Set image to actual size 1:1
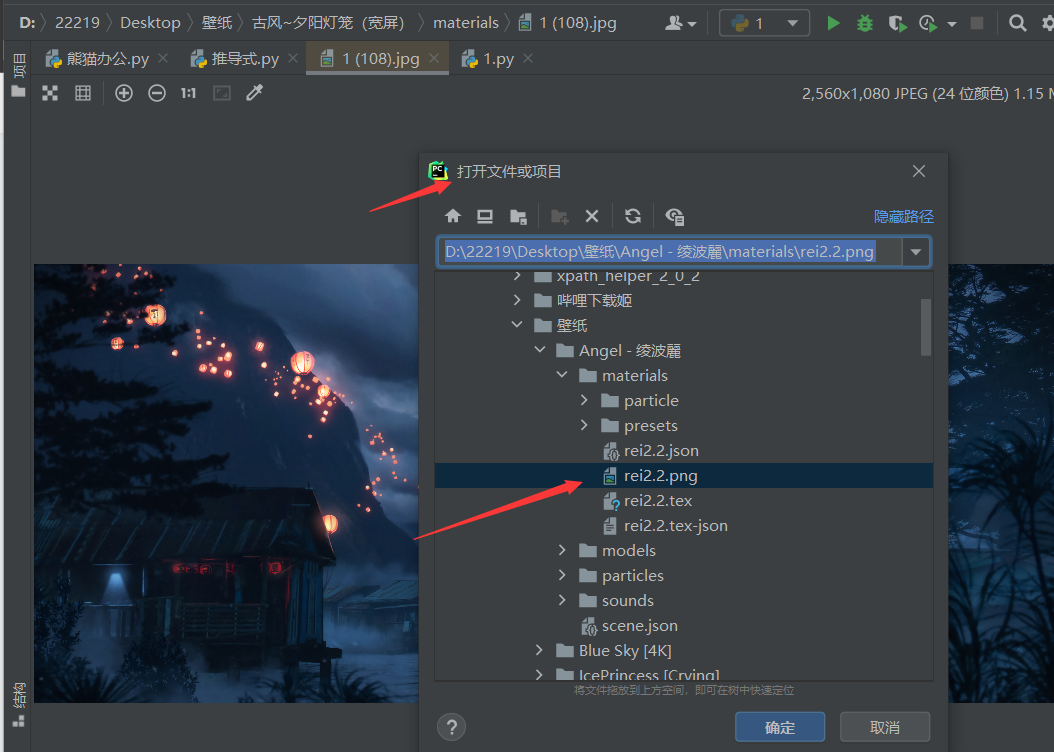The height and width of the screenshot is (752, 1054). coord(188,93)
